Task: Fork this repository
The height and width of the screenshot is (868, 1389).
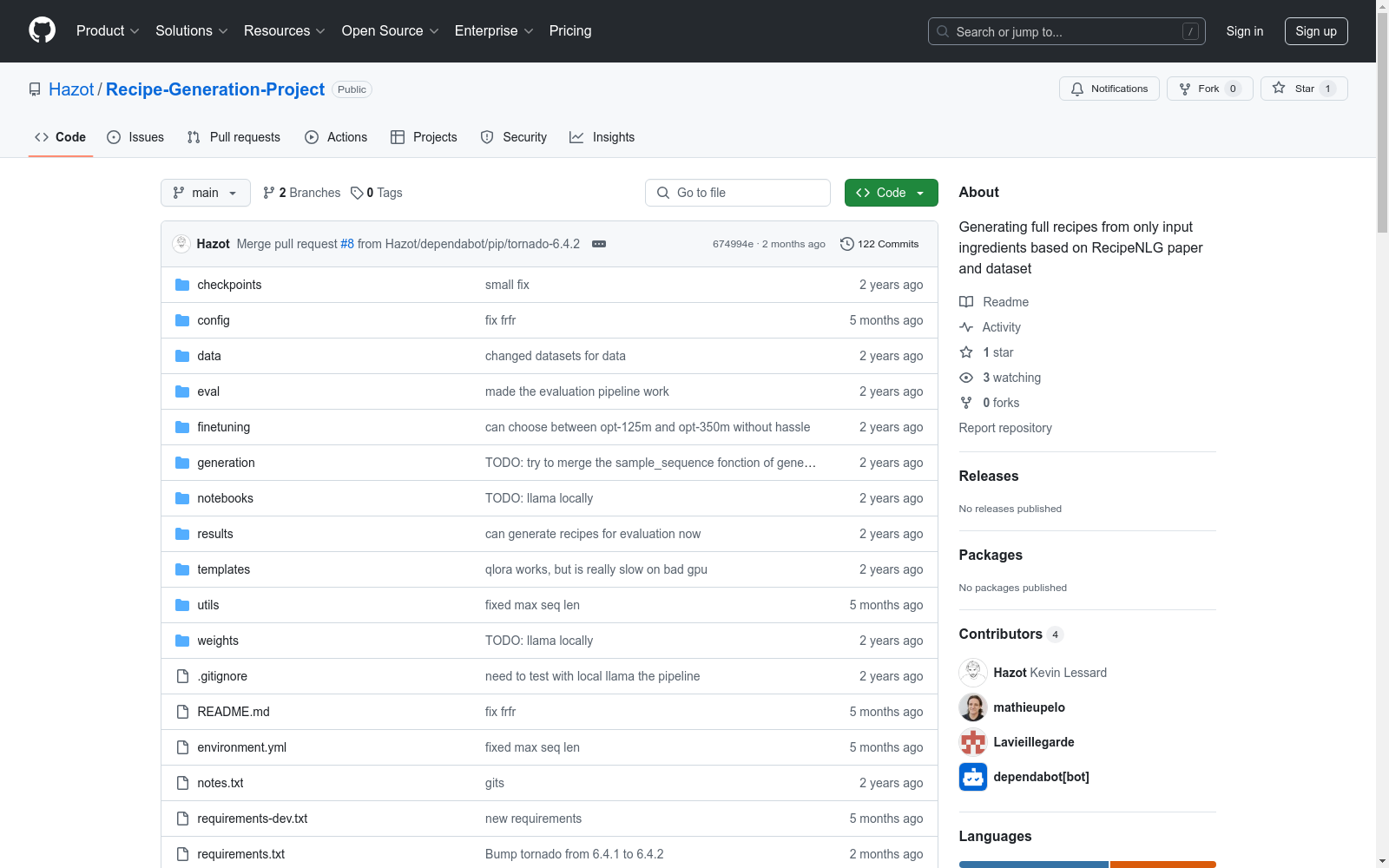Action: point(1209,89)
